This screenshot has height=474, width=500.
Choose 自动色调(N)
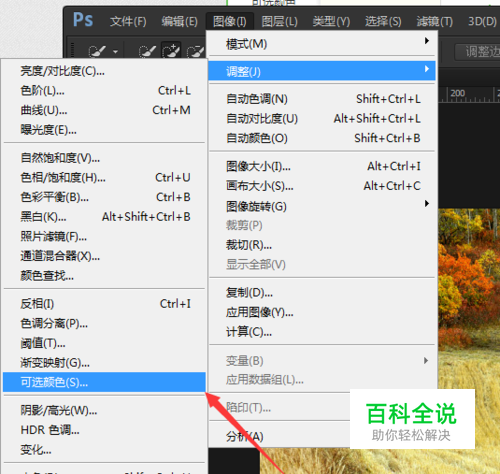(x=322, y=99)
